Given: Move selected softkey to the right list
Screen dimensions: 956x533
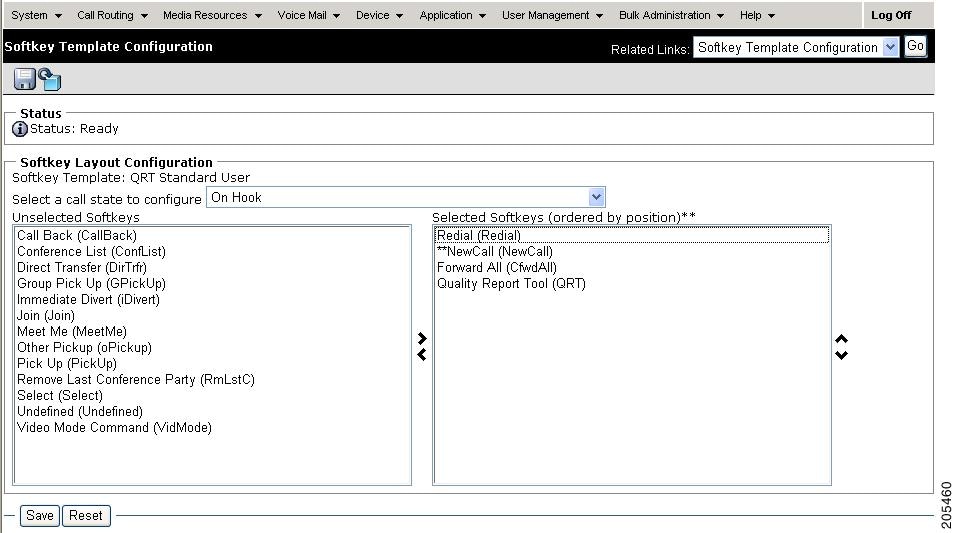Looking at the screenshot, I should click(422, 338).
